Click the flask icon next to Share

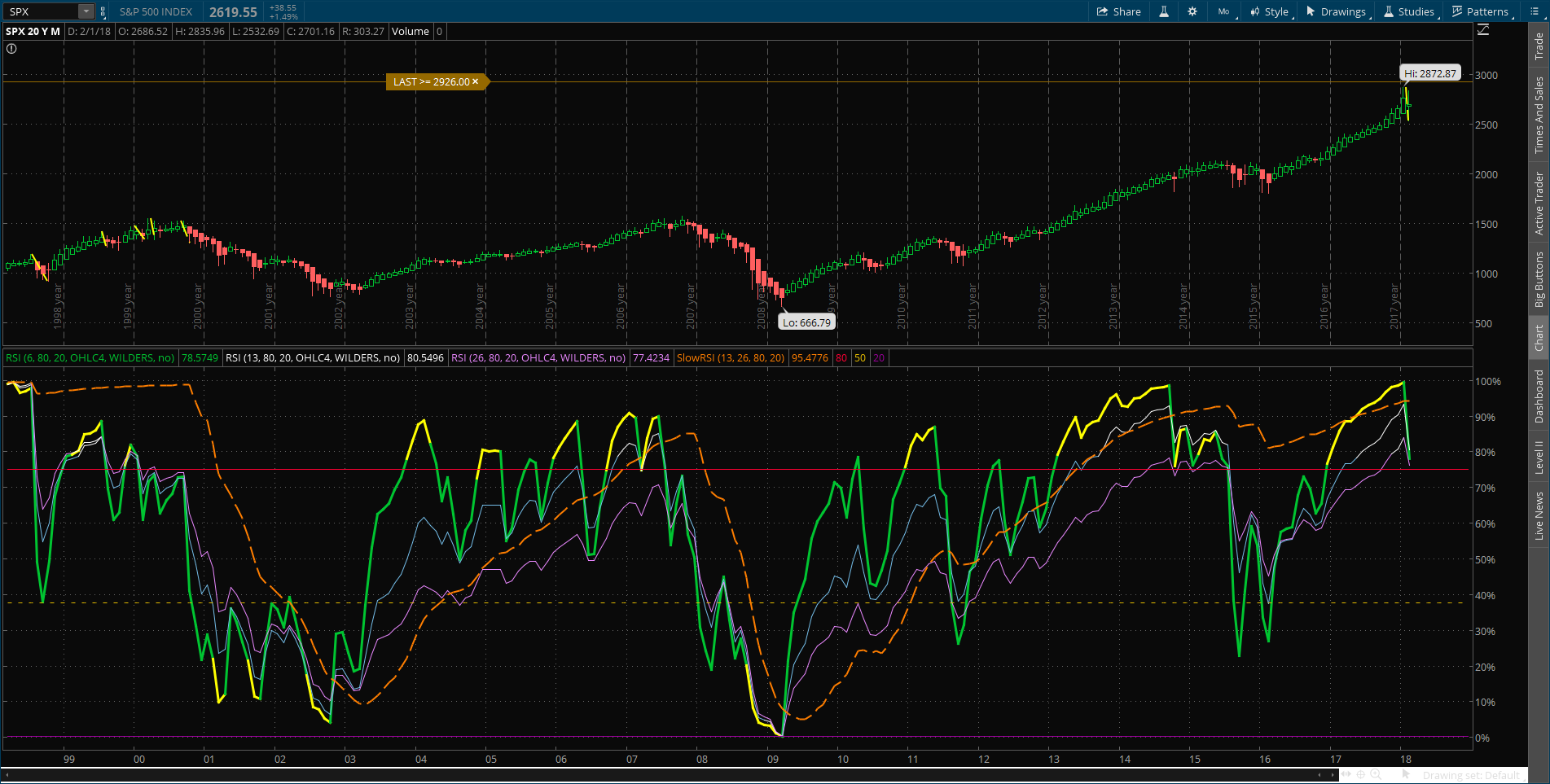click(x=1164, y=11)
